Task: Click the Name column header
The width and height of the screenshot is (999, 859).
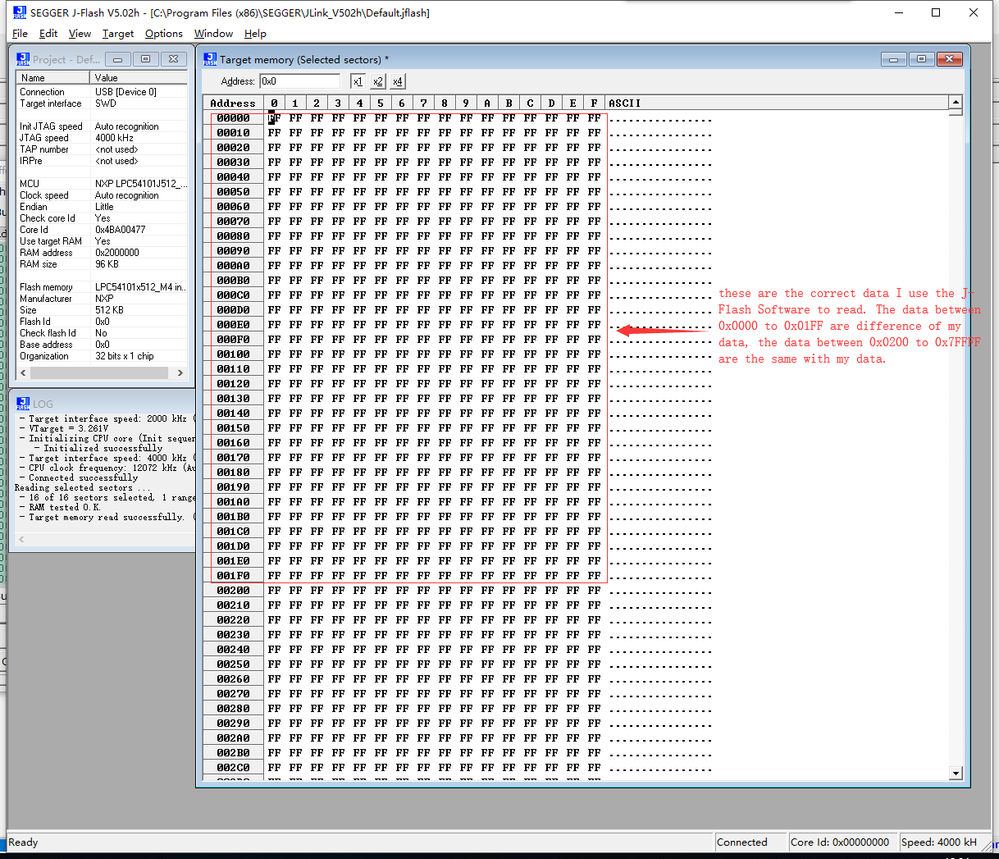Action: [53, 78]
